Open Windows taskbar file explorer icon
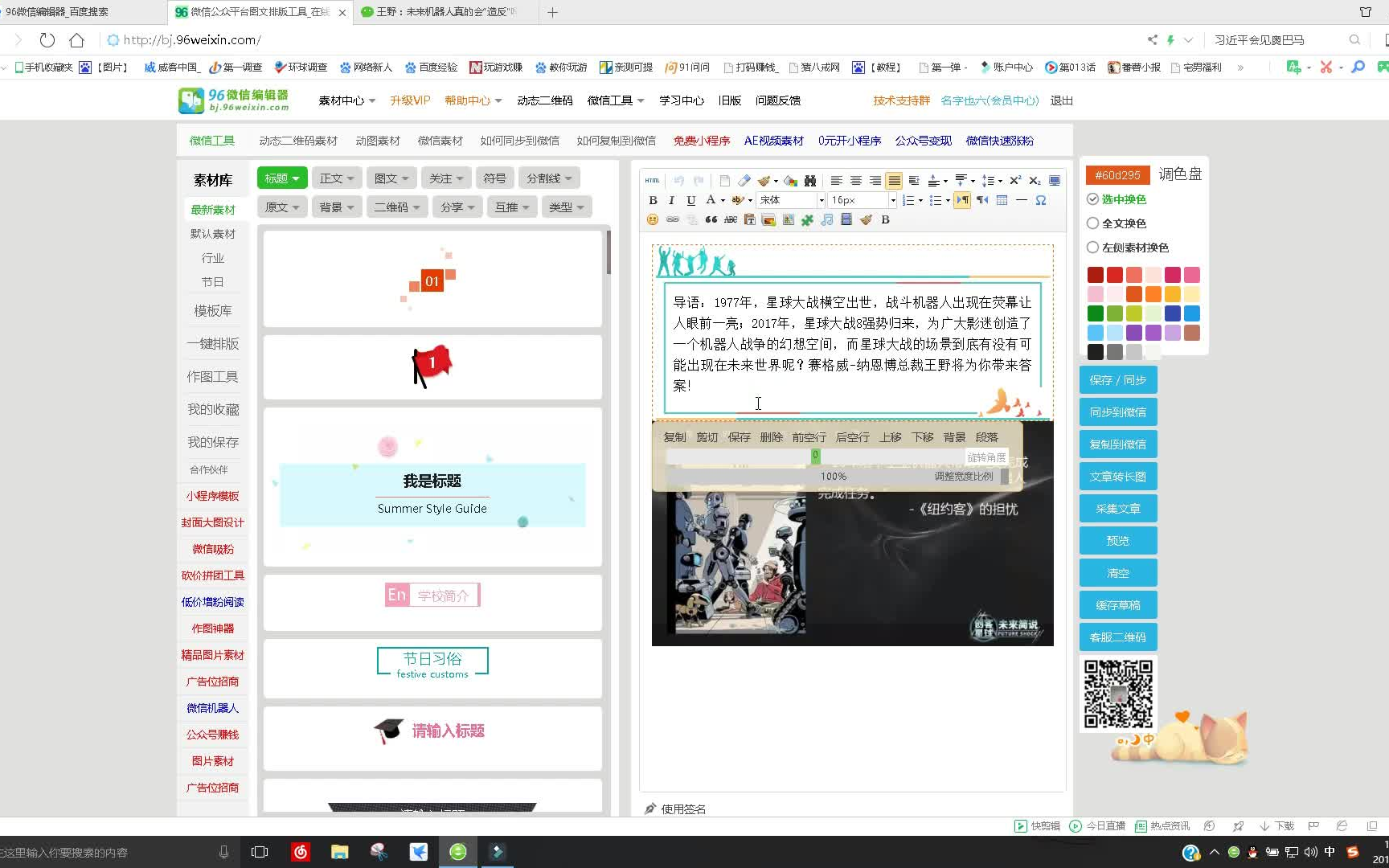 [x=339, y=852]
